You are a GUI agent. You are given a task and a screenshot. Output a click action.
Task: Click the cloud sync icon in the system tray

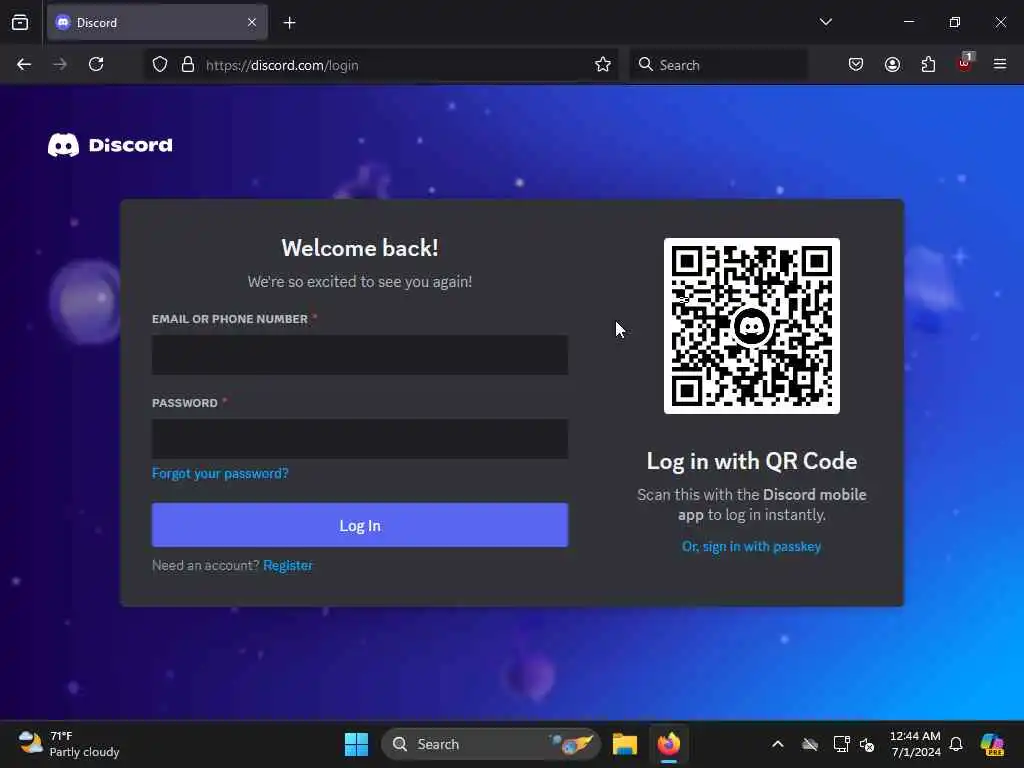[x=810, y=744]
